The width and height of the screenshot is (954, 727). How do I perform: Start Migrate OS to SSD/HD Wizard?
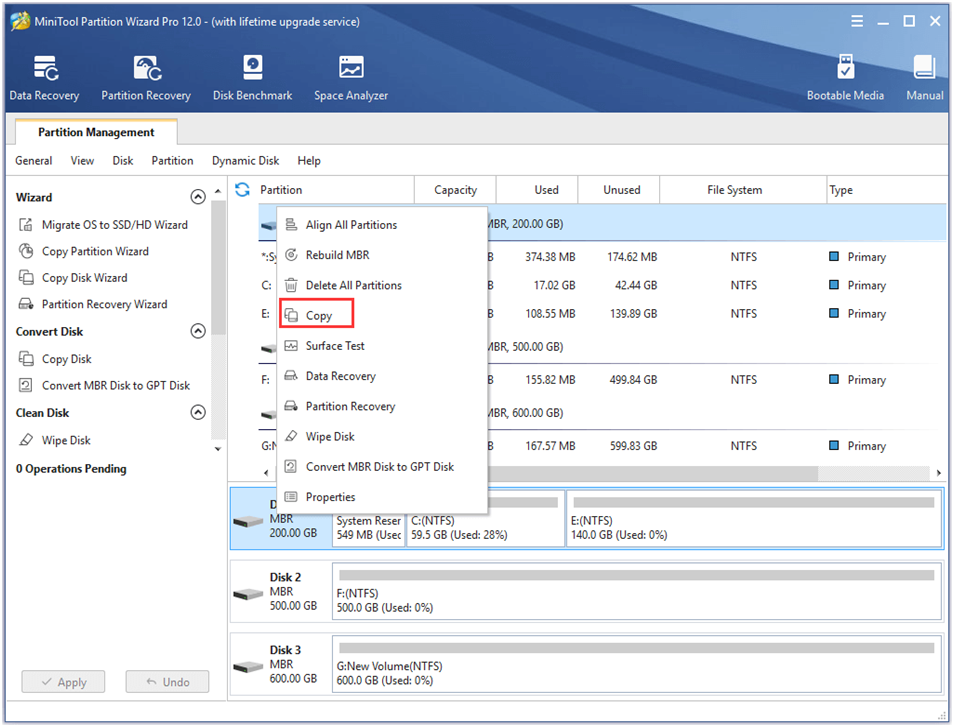(103, 225)
